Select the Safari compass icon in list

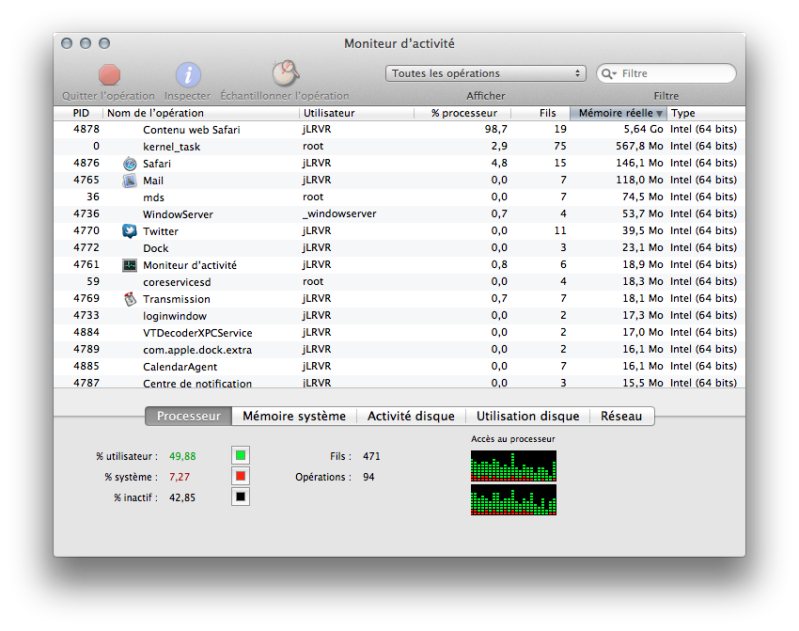click(x=130, y=164)
